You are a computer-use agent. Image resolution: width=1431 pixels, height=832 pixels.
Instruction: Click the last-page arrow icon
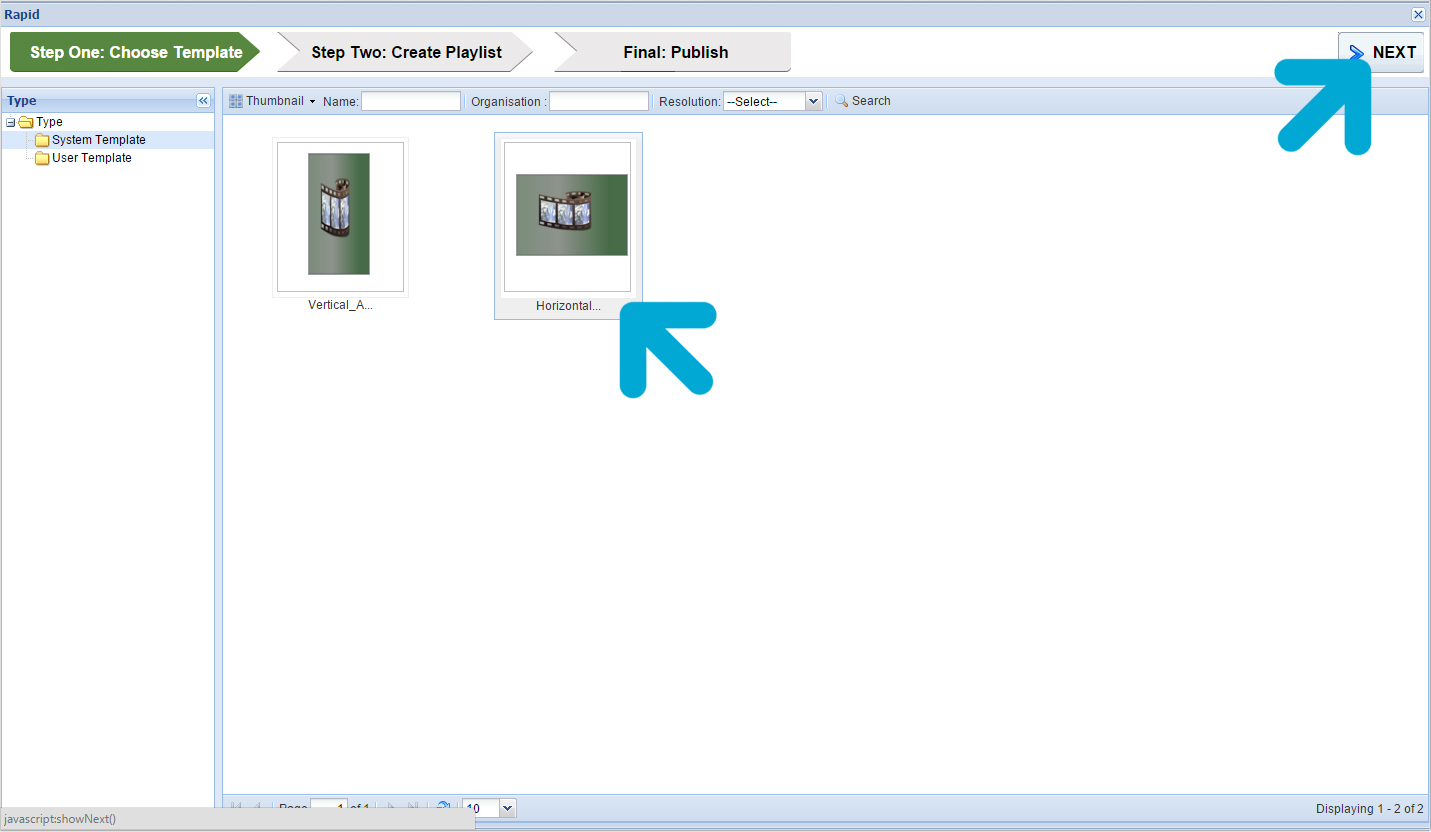click(x=413, y=808)
